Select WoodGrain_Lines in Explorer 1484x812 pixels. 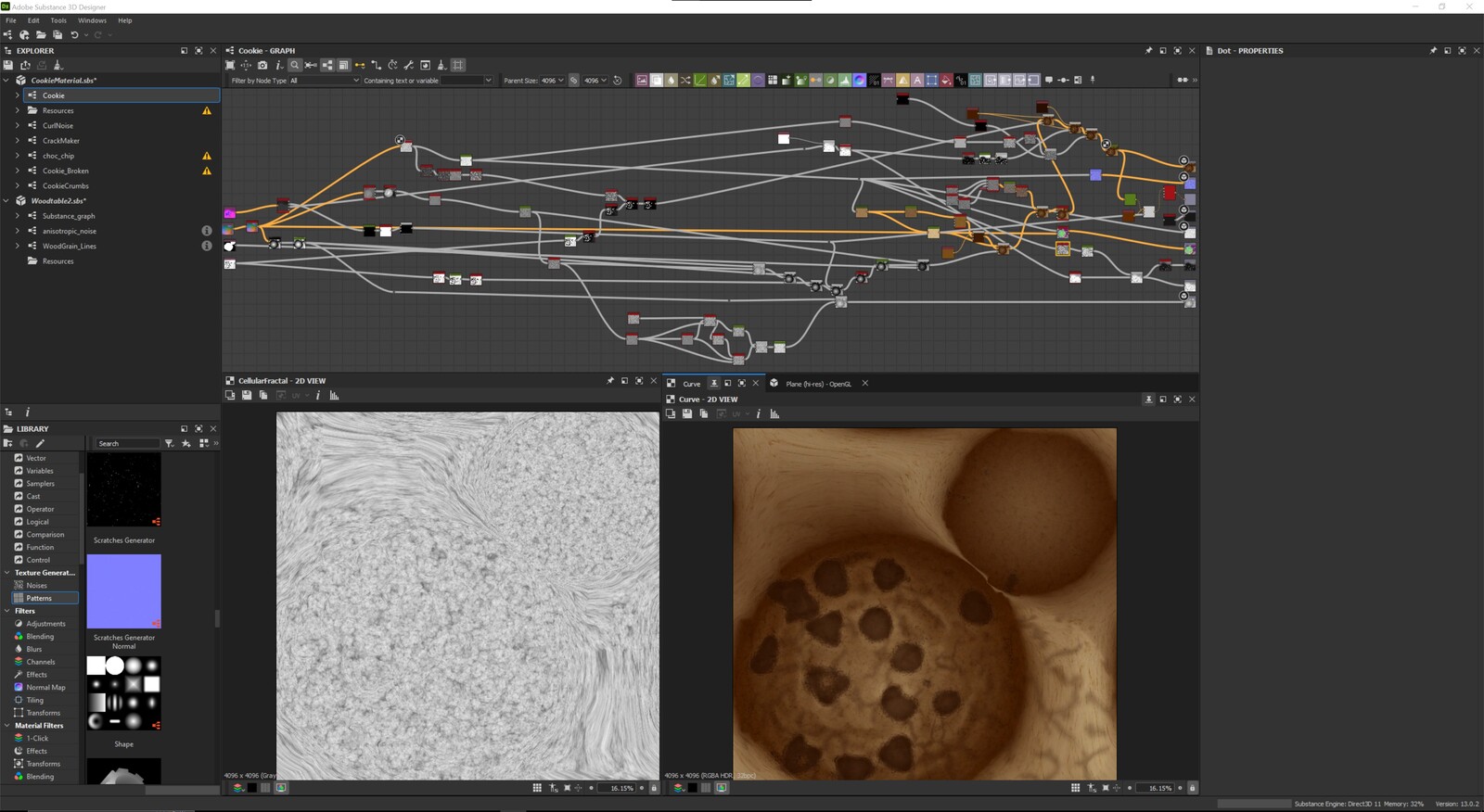click(70, 247)
